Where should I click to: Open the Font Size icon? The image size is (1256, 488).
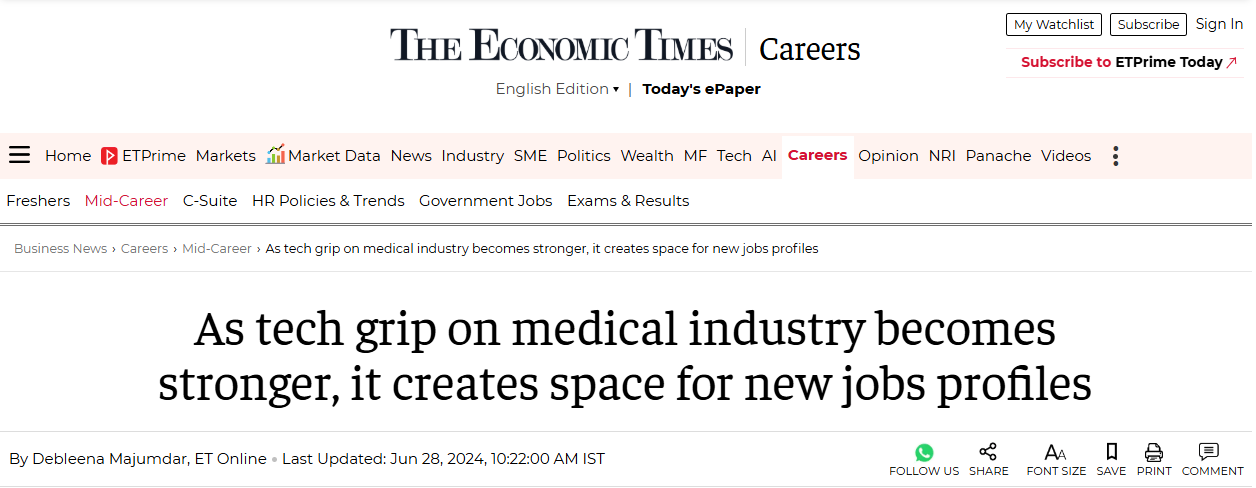pyautogui.click(x=1055, y=453)
